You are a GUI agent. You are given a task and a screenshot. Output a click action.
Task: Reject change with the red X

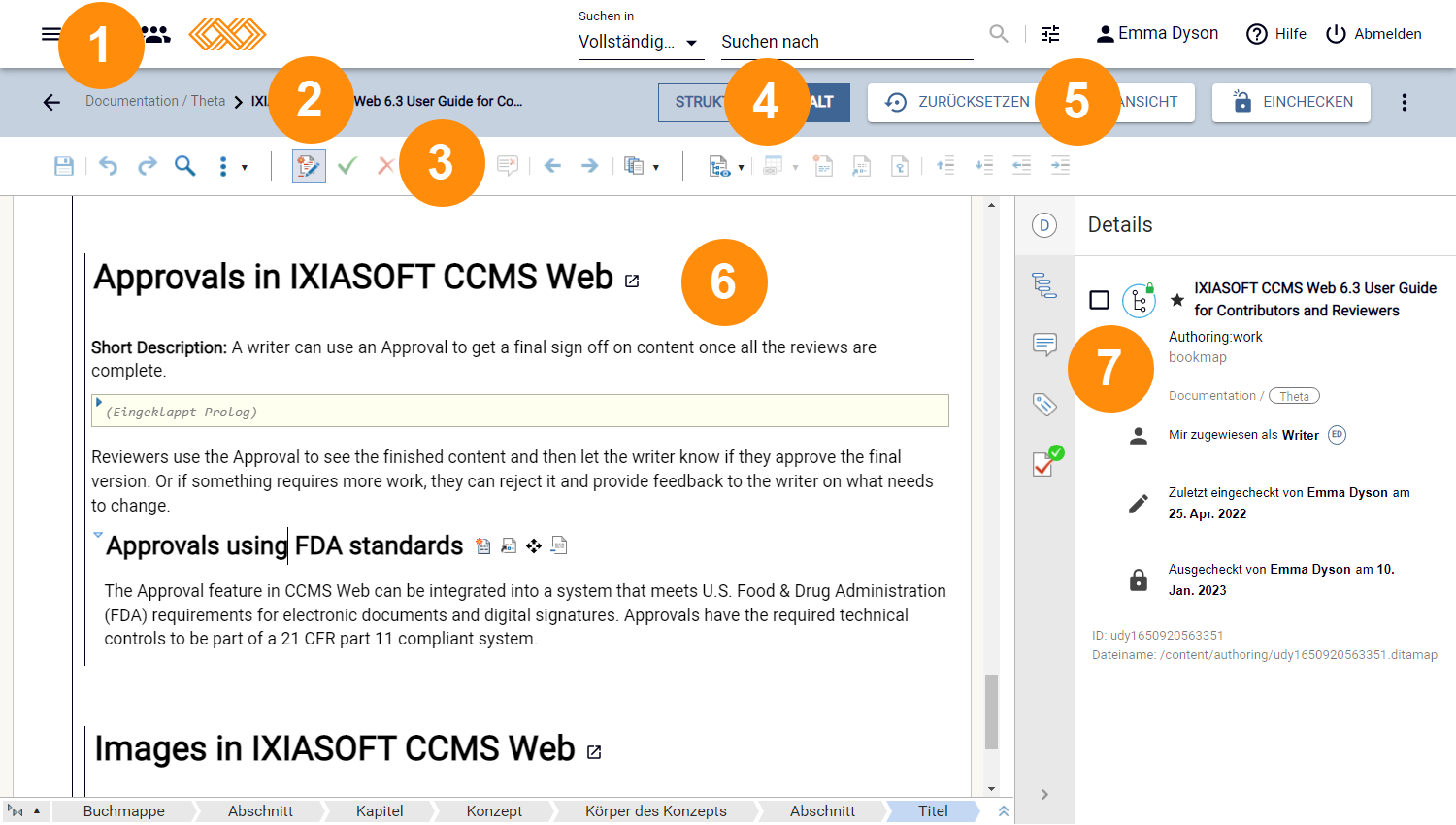385,166
